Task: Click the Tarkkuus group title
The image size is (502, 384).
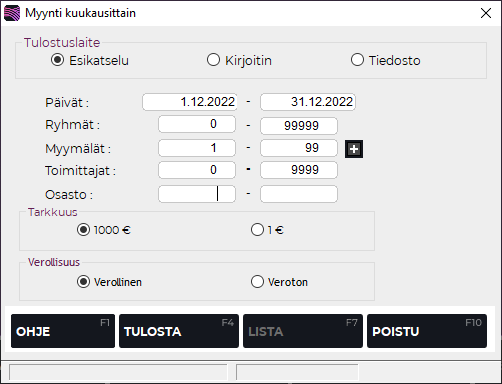Action: [x=53, y=212]
